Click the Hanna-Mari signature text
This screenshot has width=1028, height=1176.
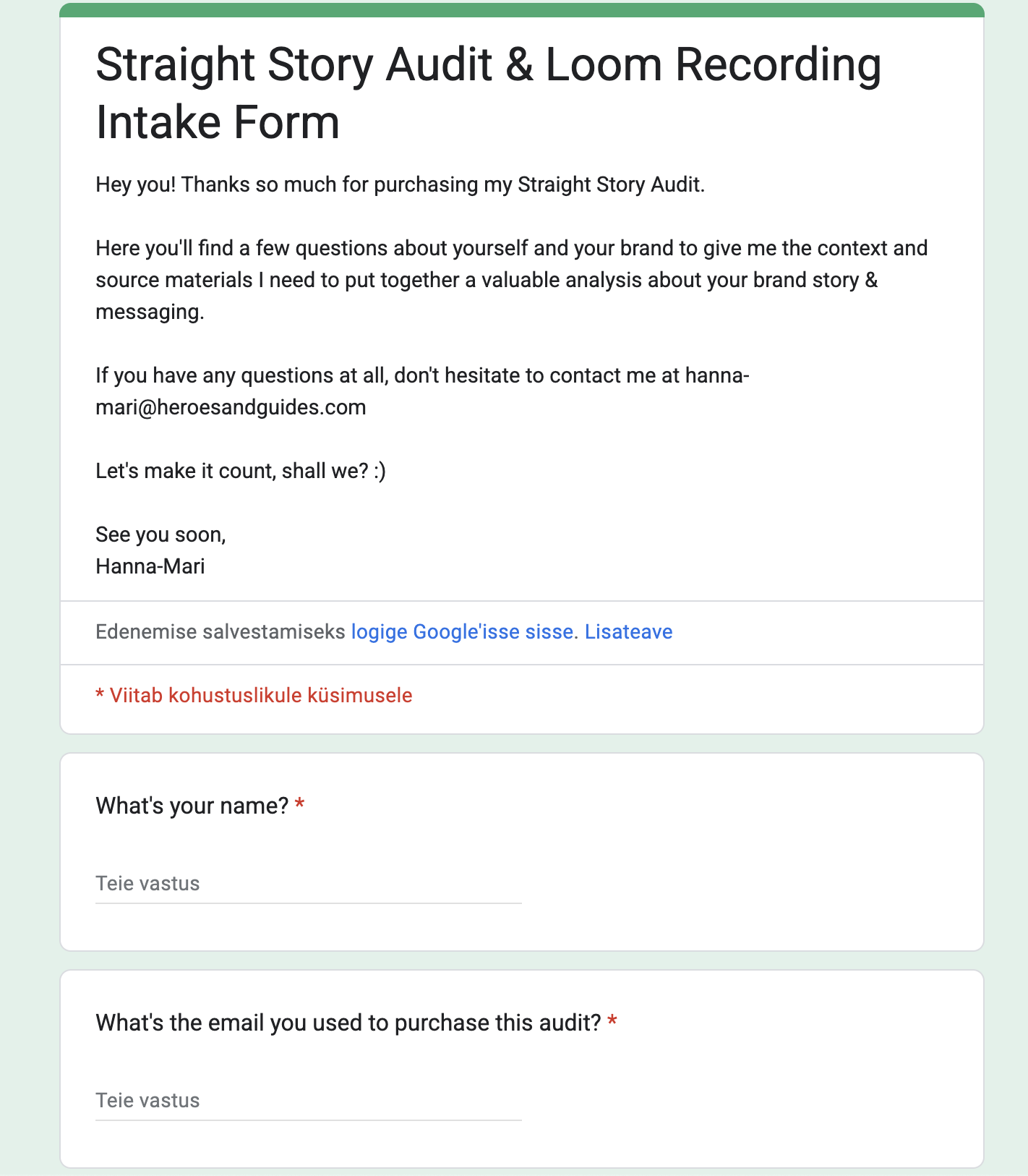(150, 566)
